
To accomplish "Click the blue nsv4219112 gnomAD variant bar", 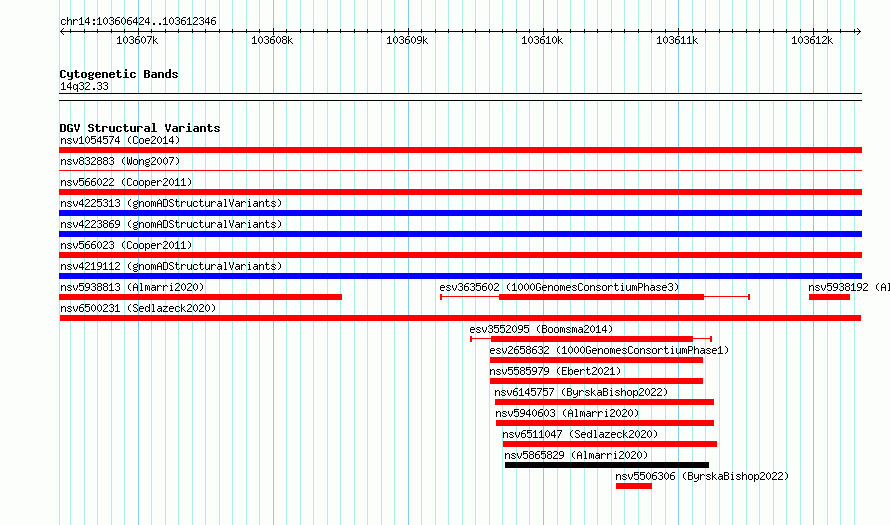I will click(x=460, y=276).
